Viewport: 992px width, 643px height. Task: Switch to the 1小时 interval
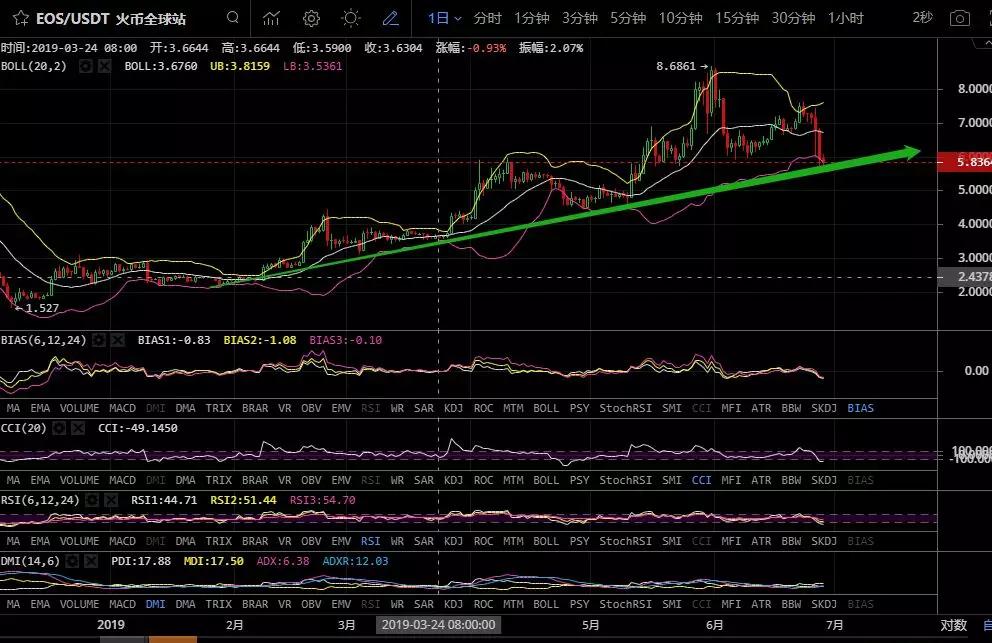click(846, 18)
